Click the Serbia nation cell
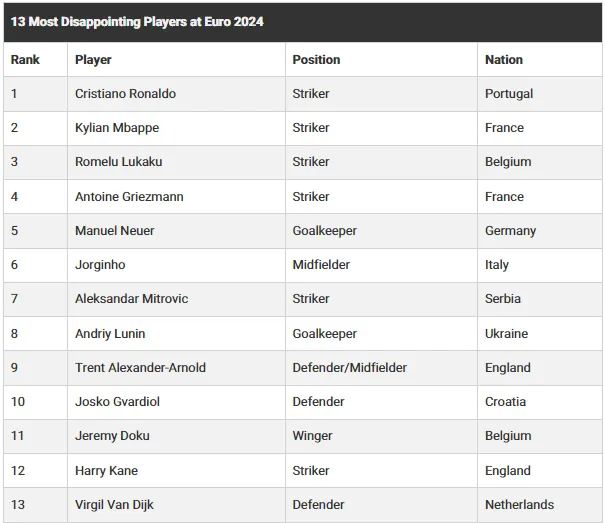The height and width of the screenshot is (523, 605). point(503,299)
